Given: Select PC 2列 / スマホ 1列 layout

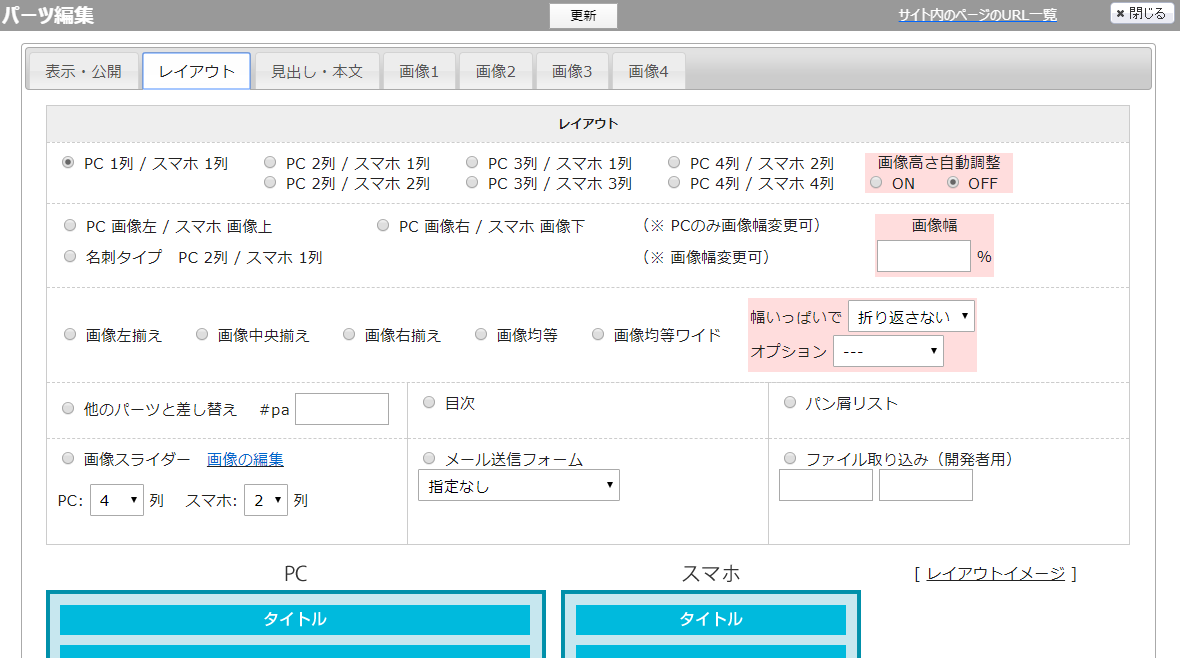Looking at the screenshot, I should 271,163.
